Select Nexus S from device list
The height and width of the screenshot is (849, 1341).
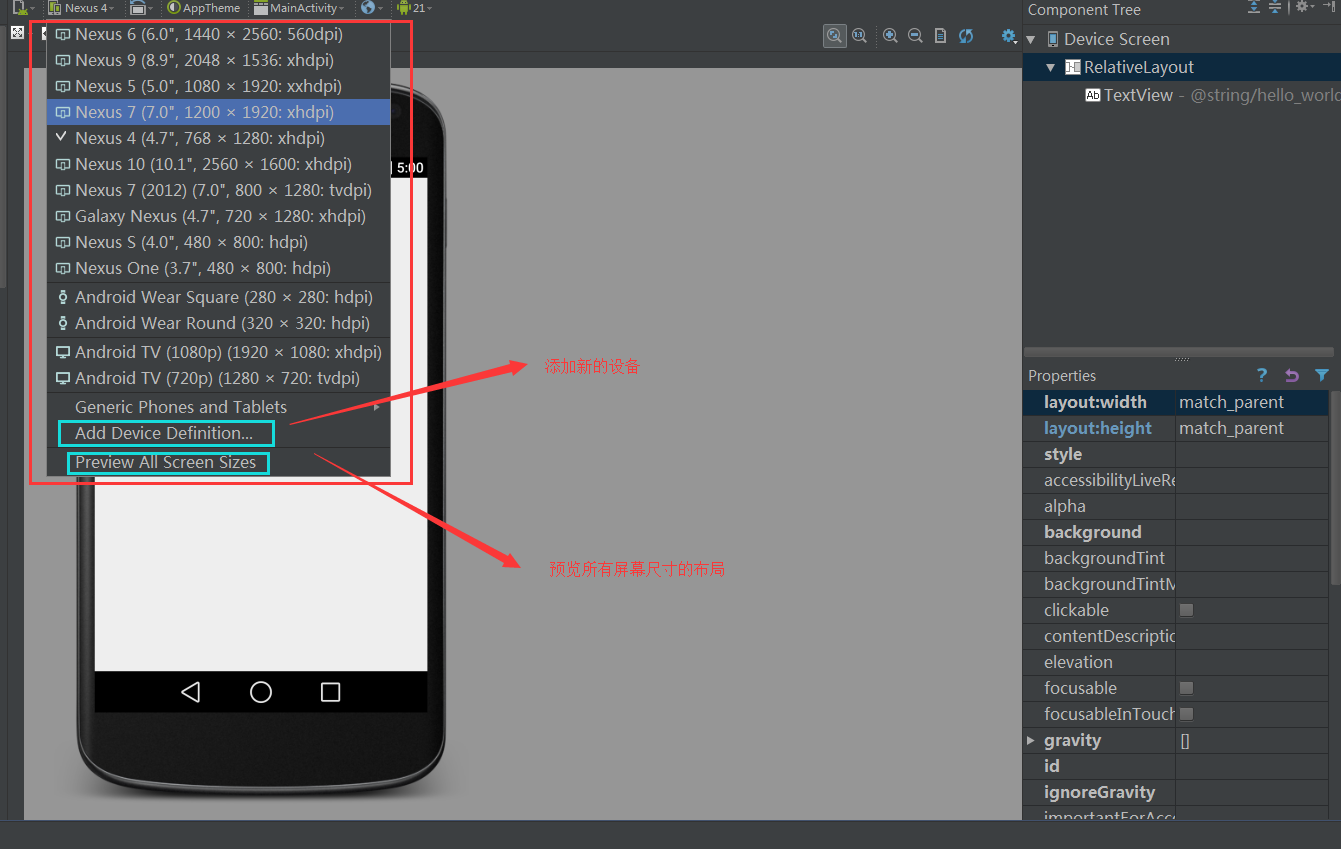[x=218, y=242]
